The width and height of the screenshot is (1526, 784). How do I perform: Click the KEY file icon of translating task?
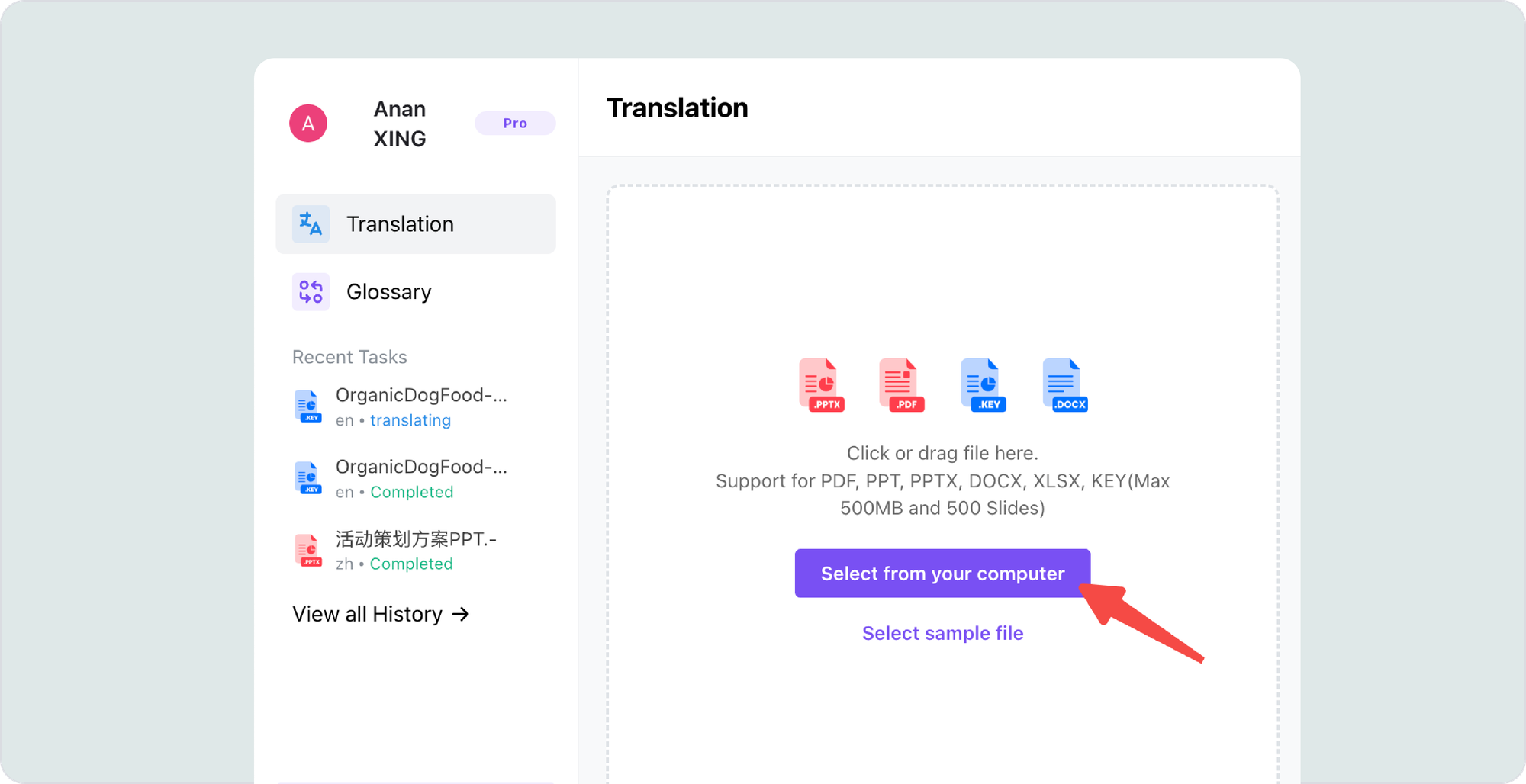coord(307,406)
